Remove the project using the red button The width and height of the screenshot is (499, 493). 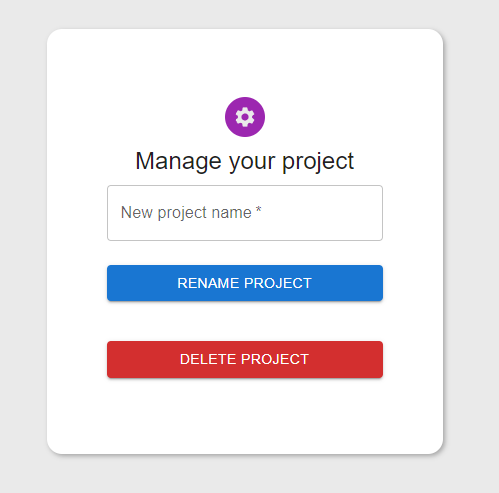click(245, 359)
